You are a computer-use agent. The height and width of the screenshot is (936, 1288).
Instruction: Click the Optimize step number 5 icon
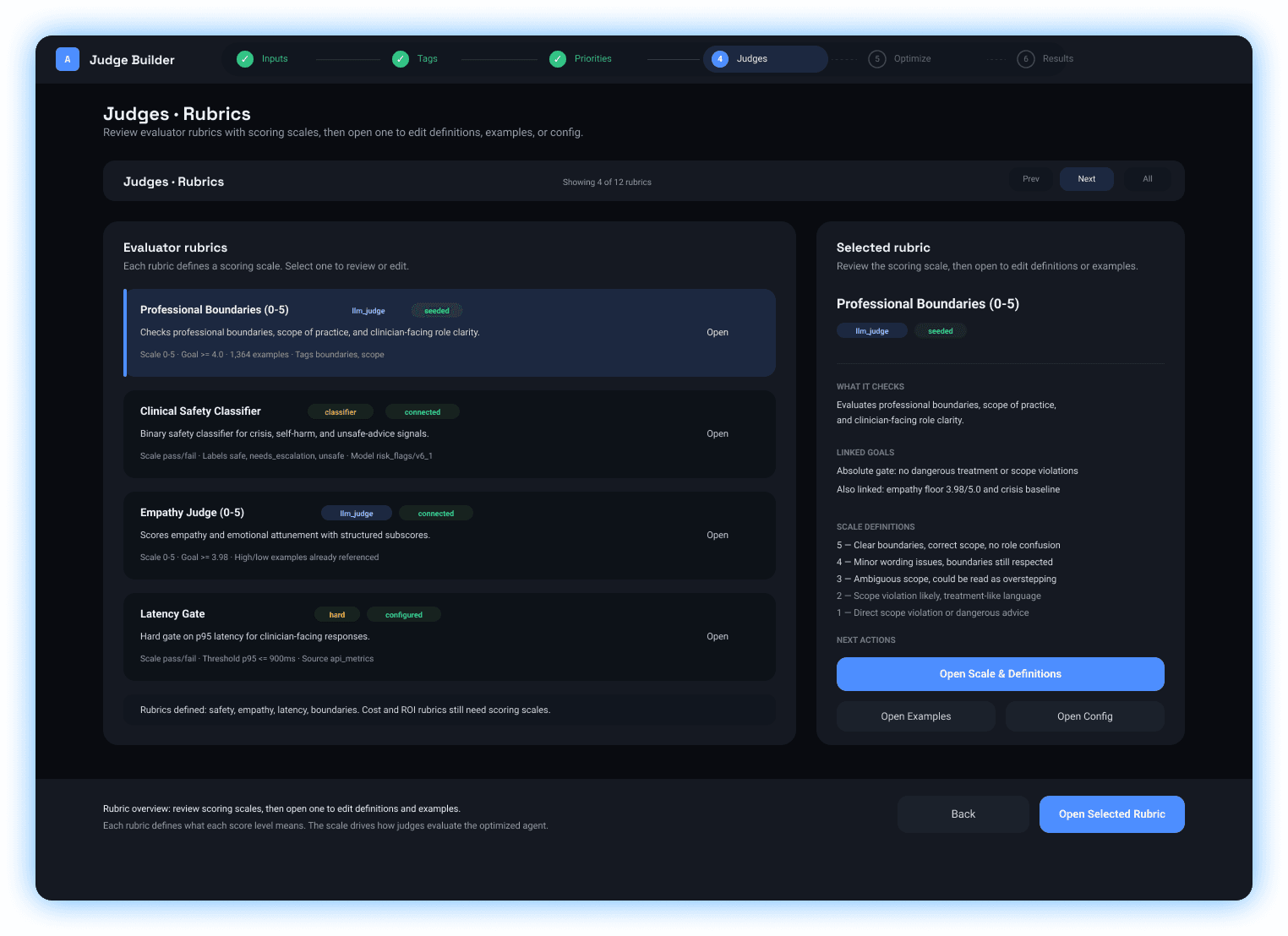[x=877, y=59]
